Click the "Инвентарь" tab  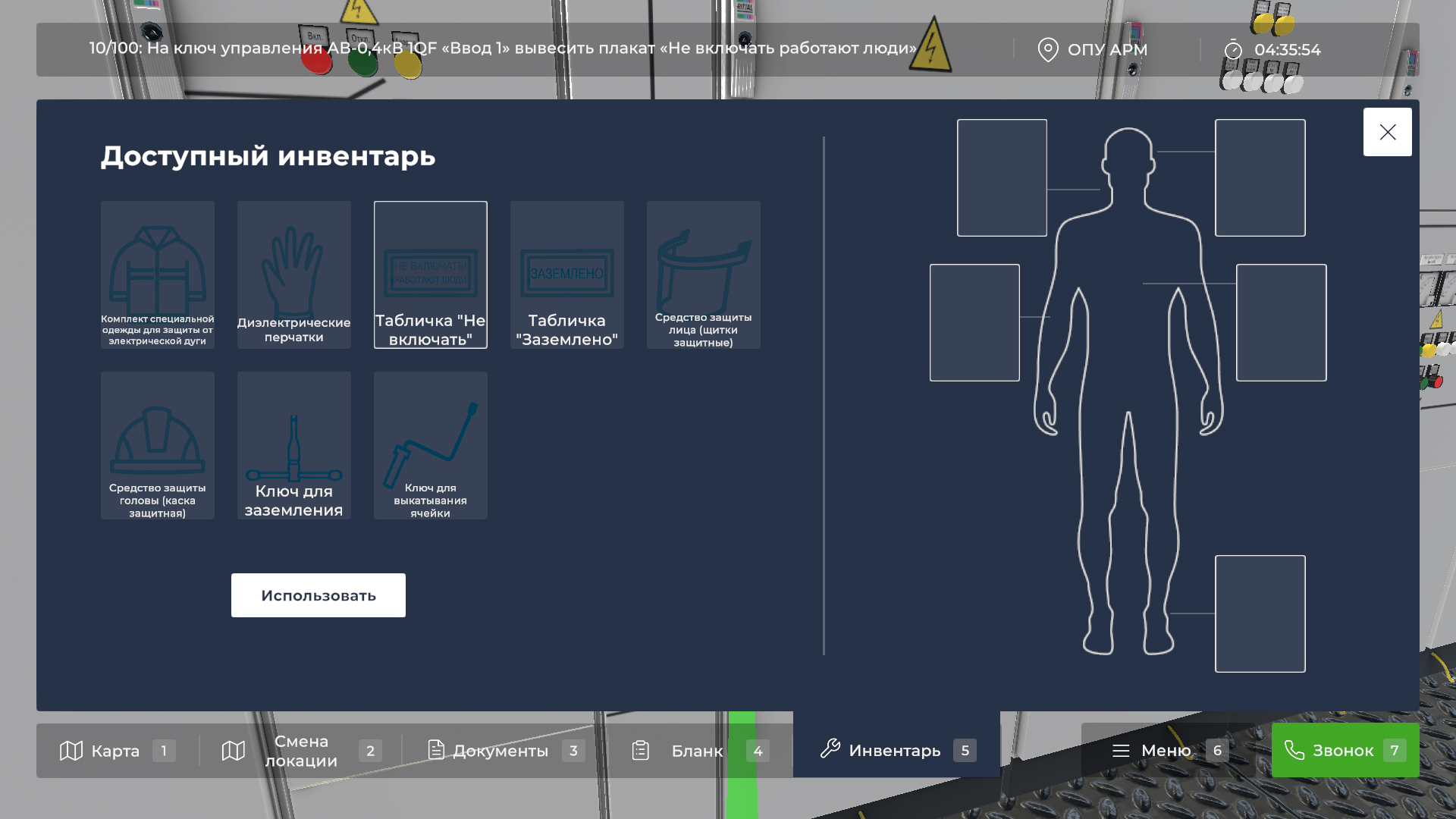click(x=896, y=750)
